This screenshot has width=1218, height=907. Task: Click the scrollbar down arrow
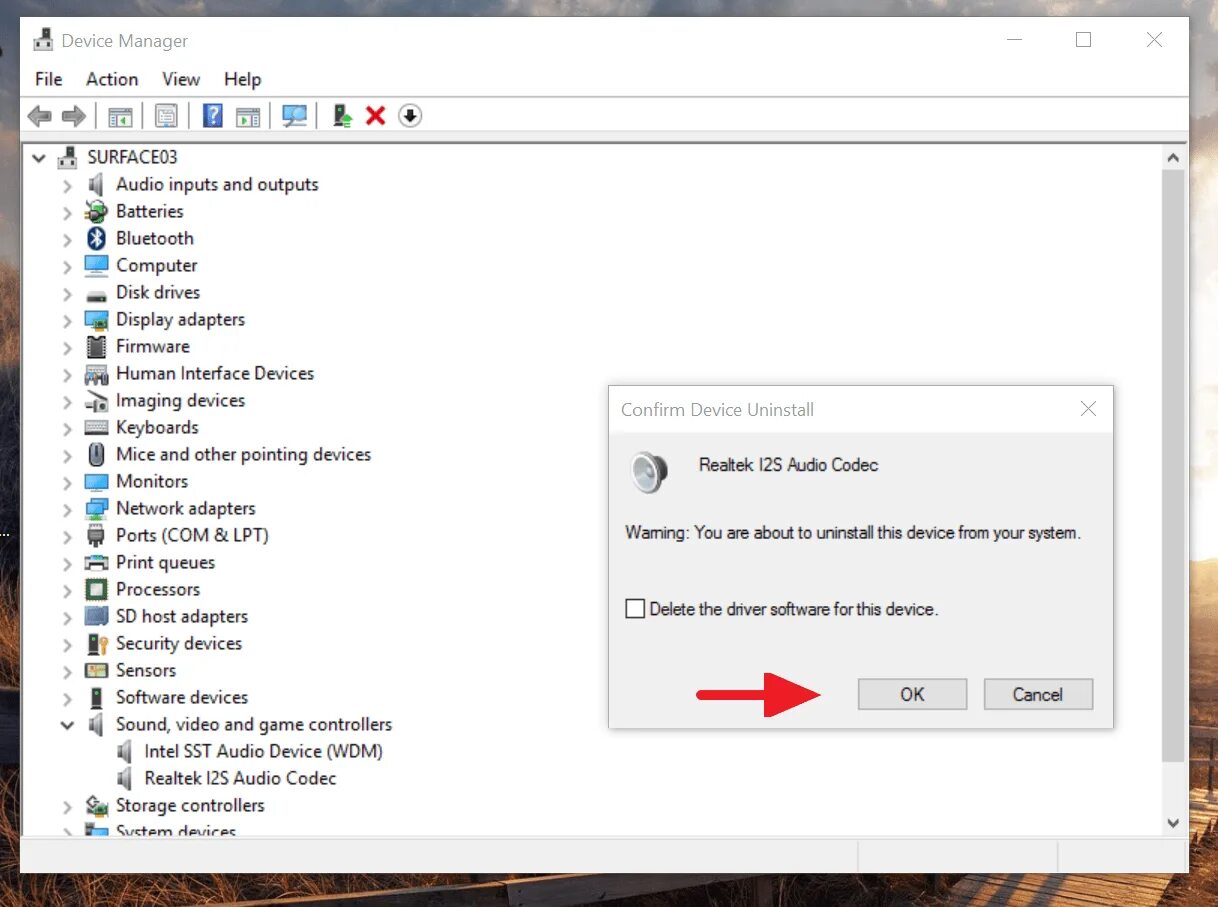point(1174,822)
